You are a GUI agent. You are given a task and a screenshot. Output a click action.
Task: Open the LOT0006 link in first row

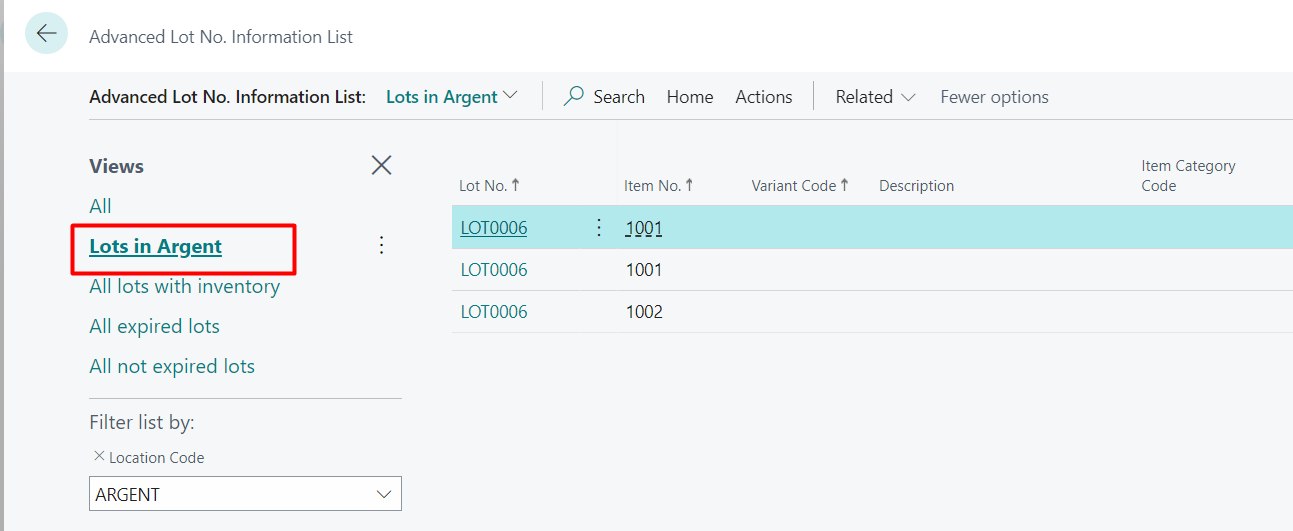click(x=494, y=228)
